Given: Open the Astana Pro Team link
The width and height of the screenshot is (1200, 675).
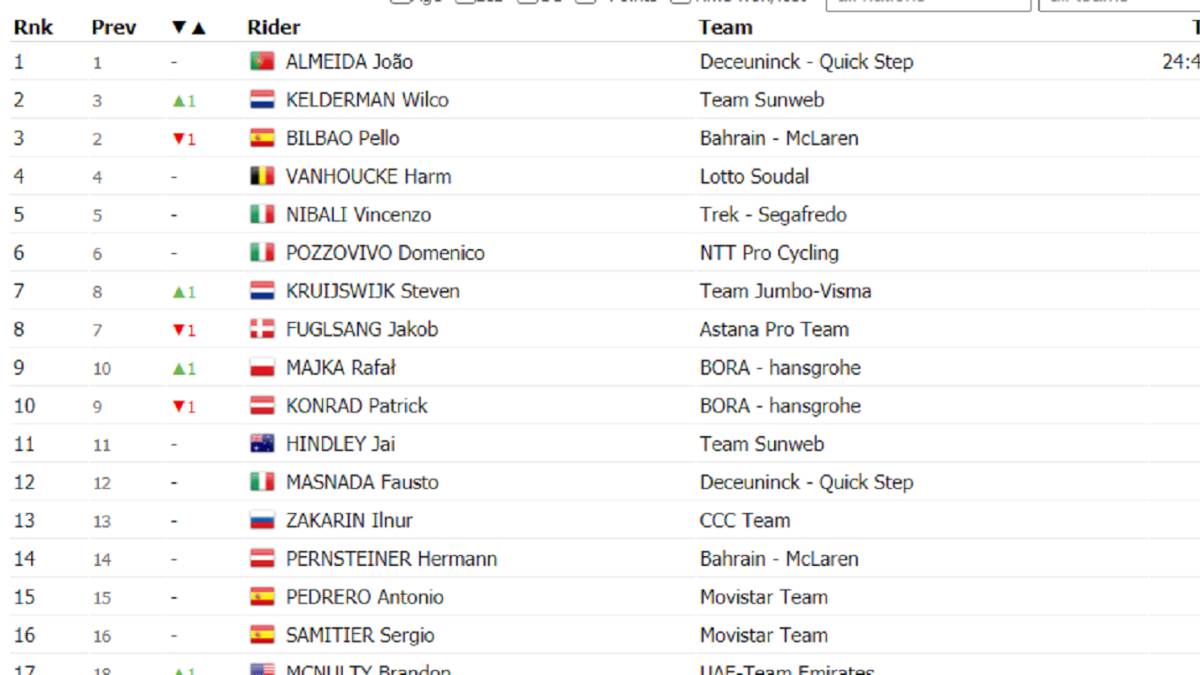Looking at the screenshot, I should click(x=774, y=329).
